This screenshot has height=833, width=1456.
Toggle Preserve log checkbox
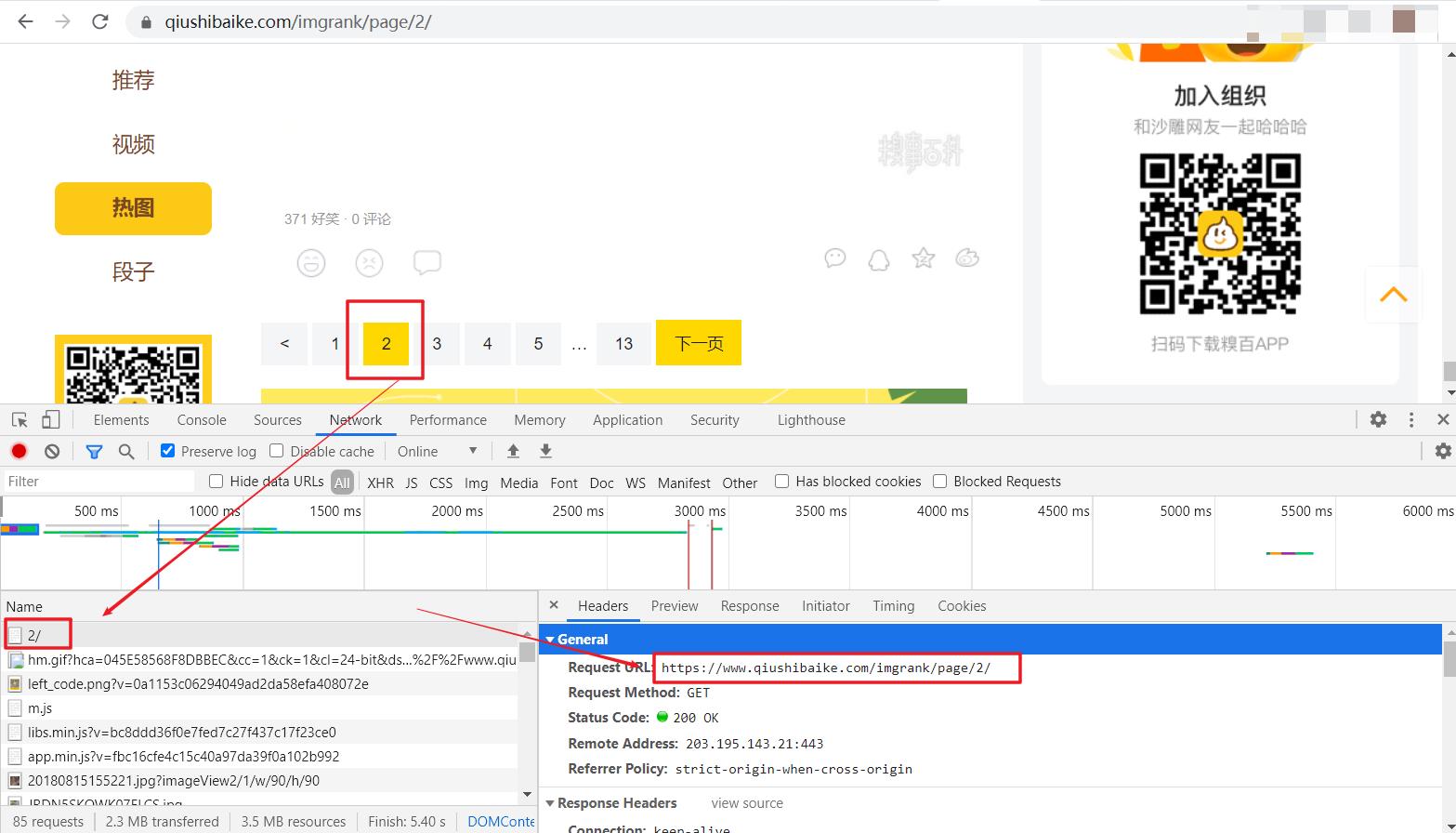[167, 450]
